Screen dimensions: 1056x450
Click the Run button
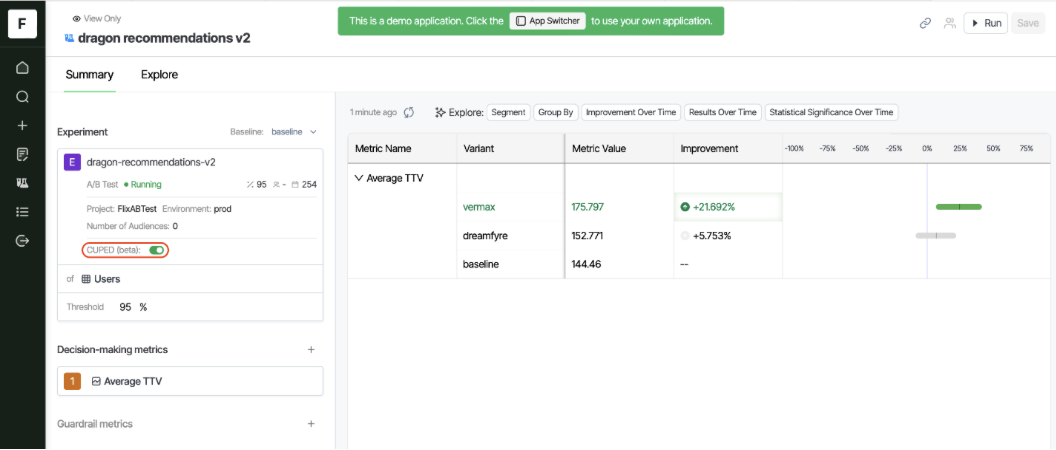tap(984, 23)
